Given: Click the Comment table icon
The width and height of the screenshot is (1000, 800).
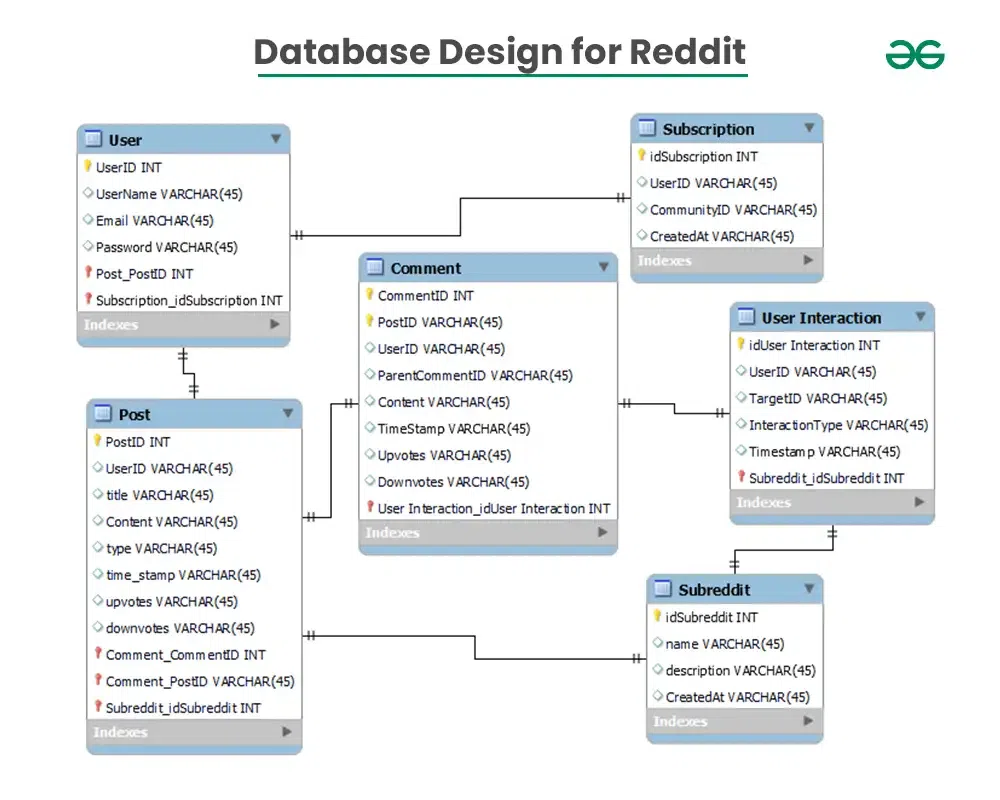Looking at the screenshot, I should (374, 267).
